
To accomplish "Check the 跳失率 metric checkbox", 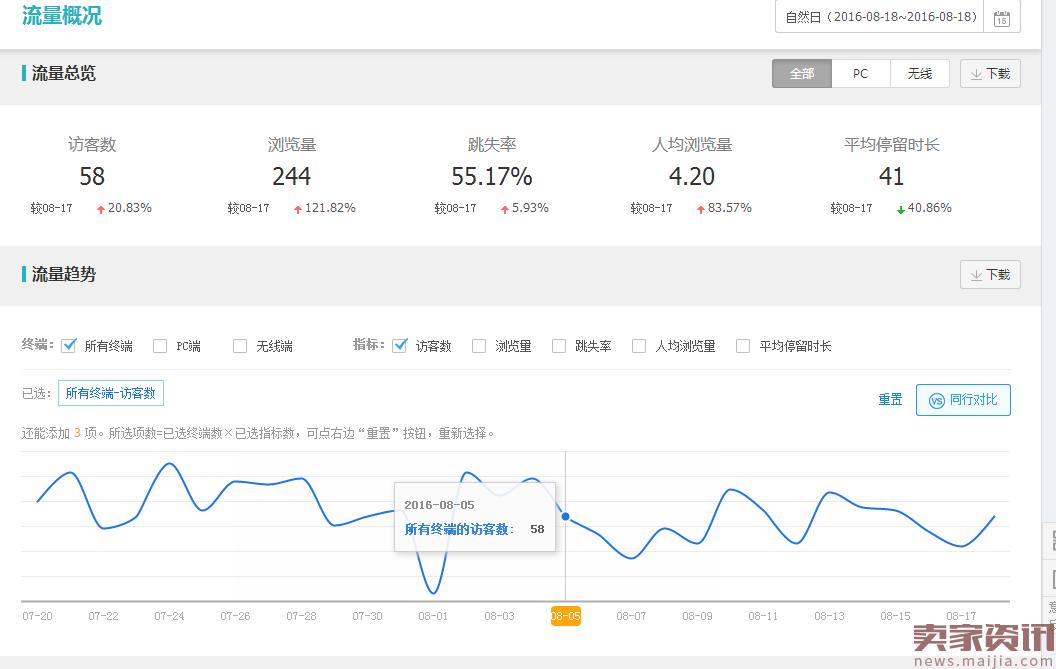I will point(559,346).
